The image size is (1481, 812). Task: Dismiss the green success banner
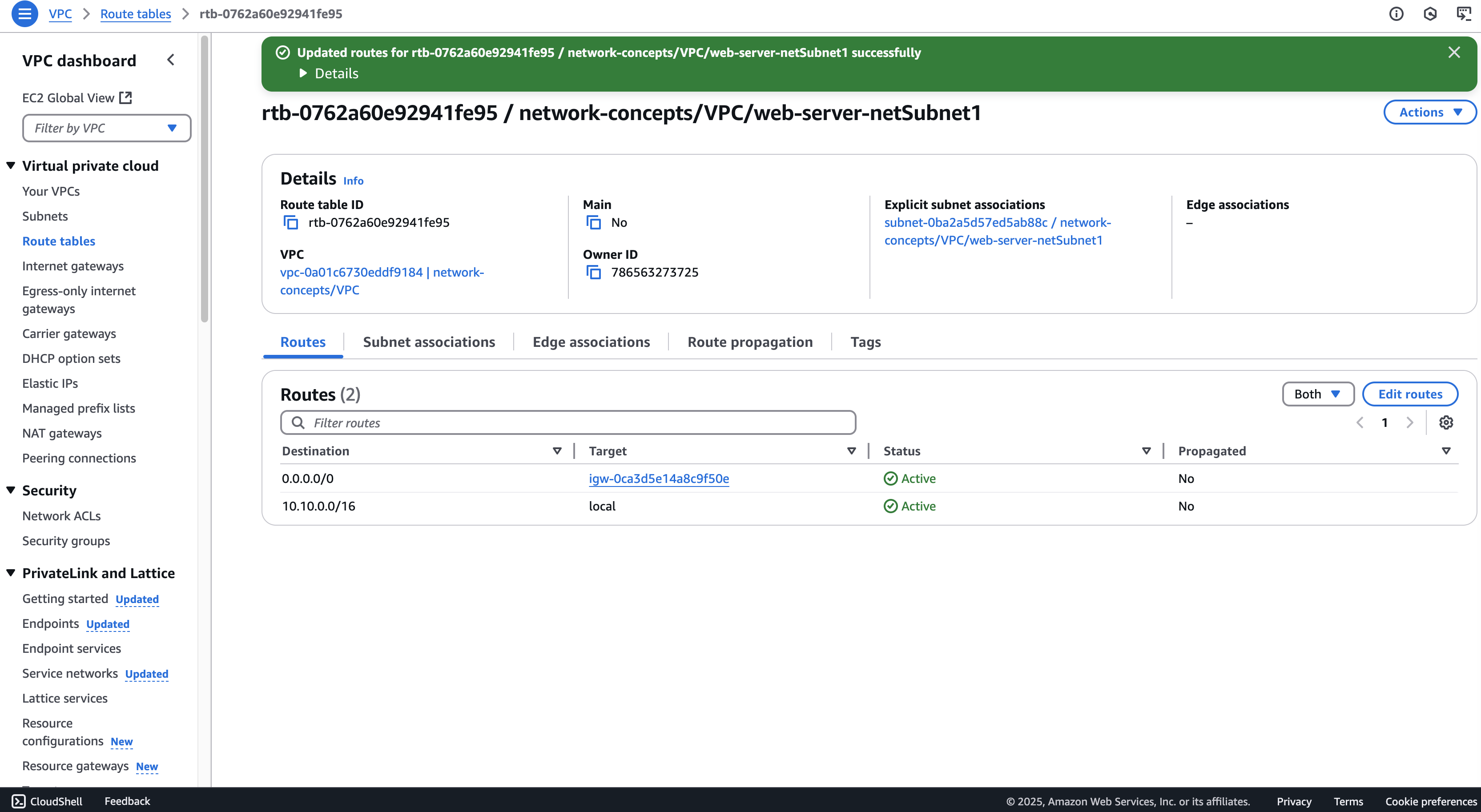pyautogui.click(x=1454, y=52)
